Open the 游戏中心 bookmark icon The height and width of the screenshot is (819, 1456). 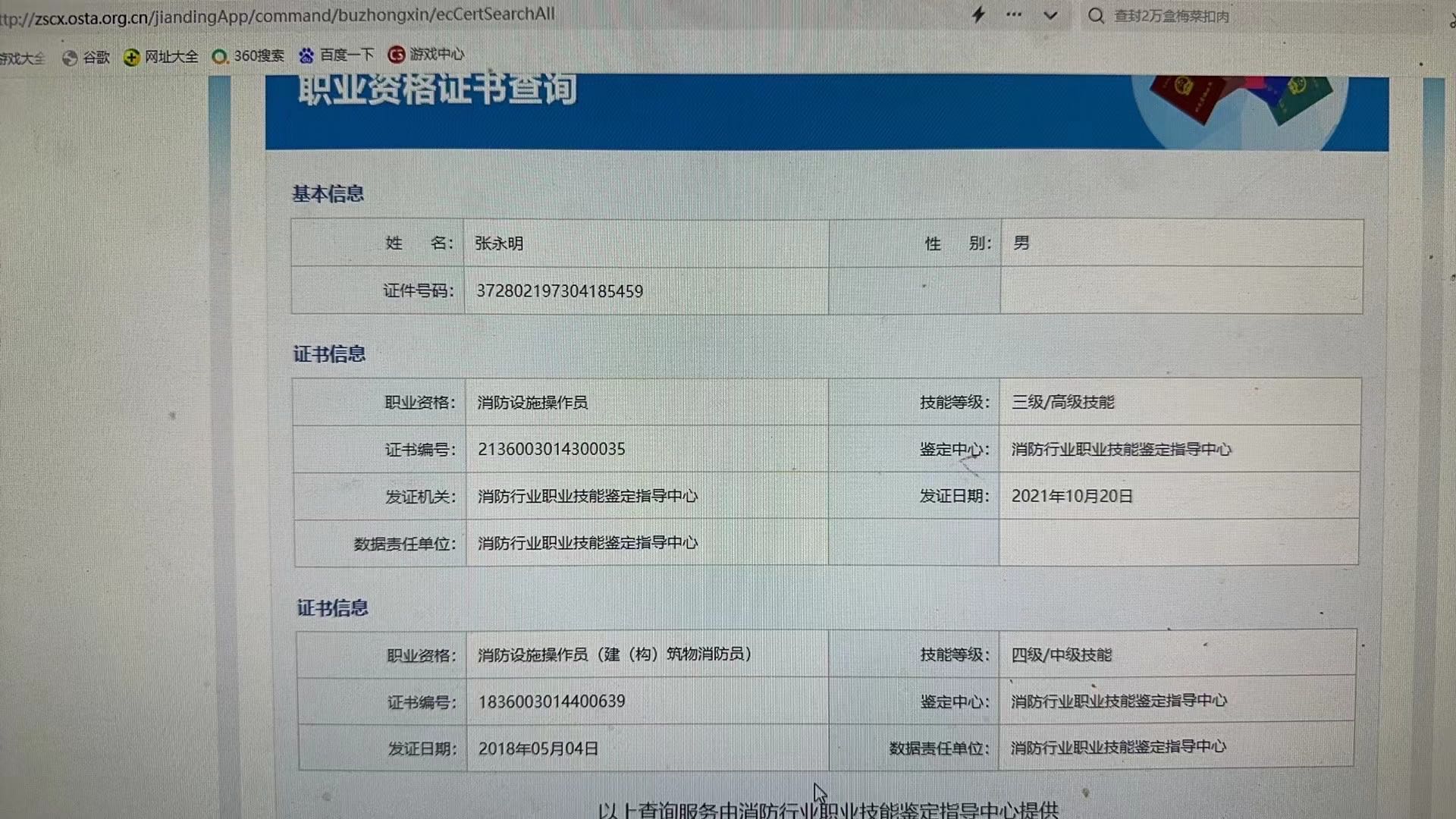396,55
